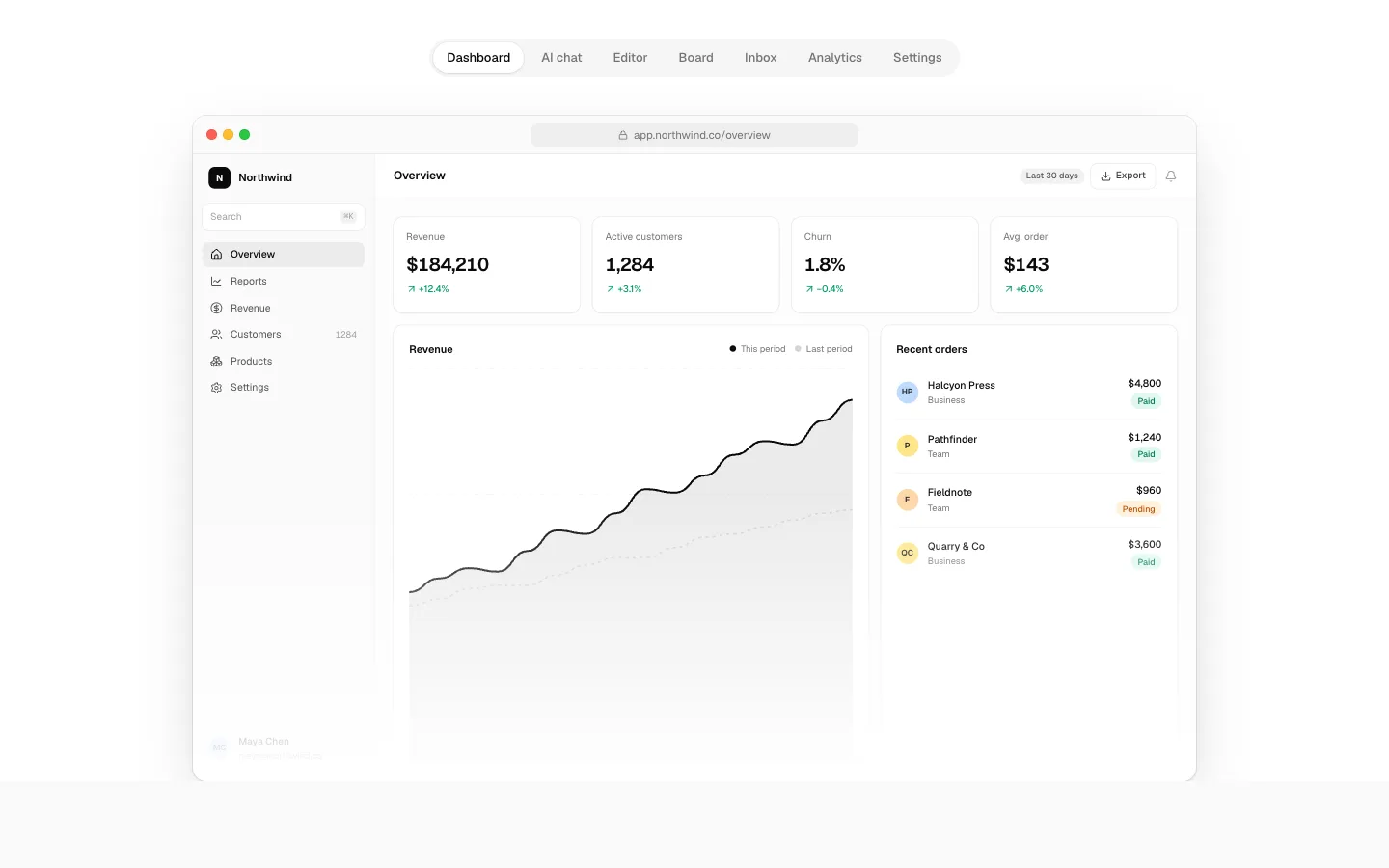Click the sidebar Search field
The image size is (1389, 868).
click(283, 217)
